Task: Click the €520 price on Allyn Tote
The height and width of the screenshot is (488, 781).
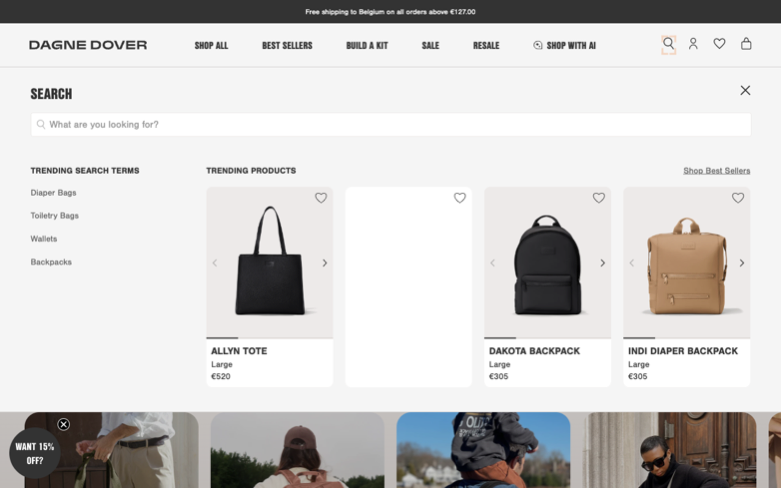Action: point(221,376)
